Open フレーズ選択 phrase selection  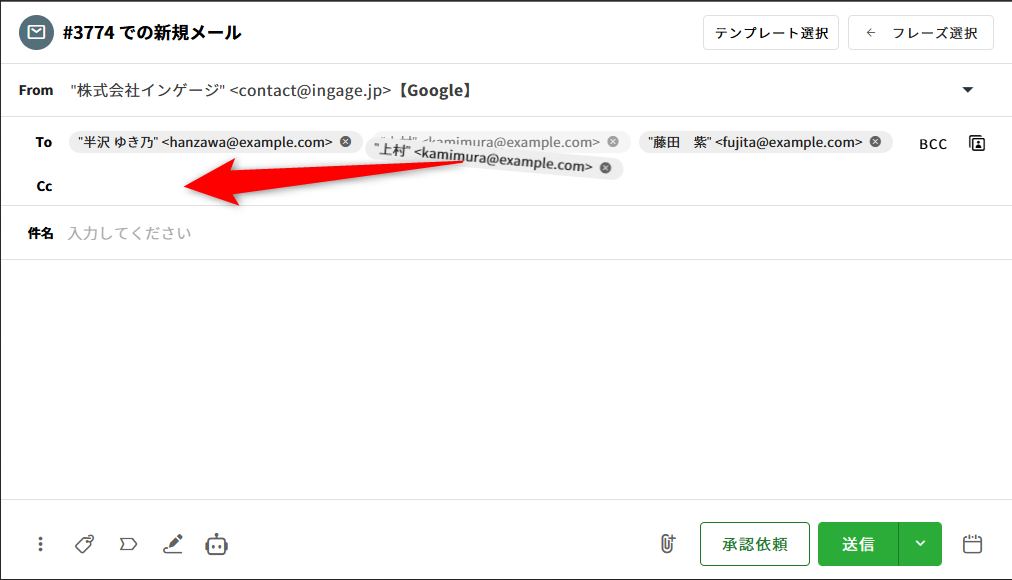(x=921, y=33)
